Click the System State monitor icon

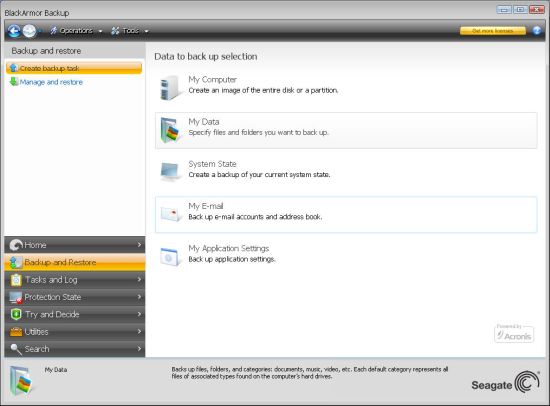[x=170, y=172]
